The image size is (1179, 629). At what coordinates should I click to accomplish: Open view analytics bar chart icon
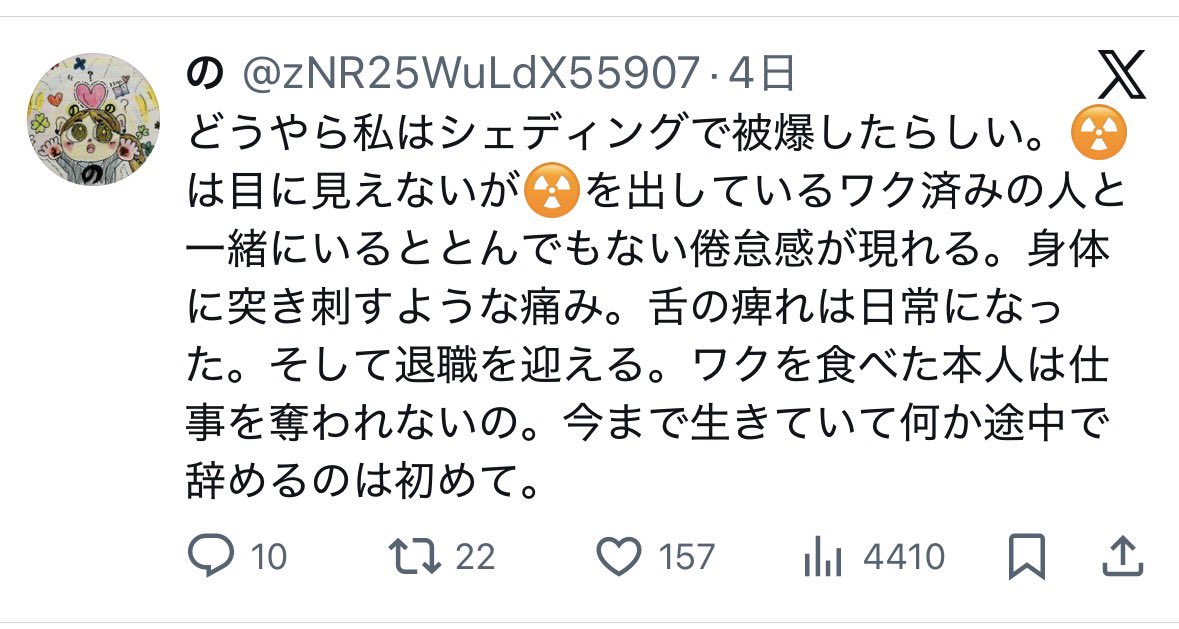823,558
